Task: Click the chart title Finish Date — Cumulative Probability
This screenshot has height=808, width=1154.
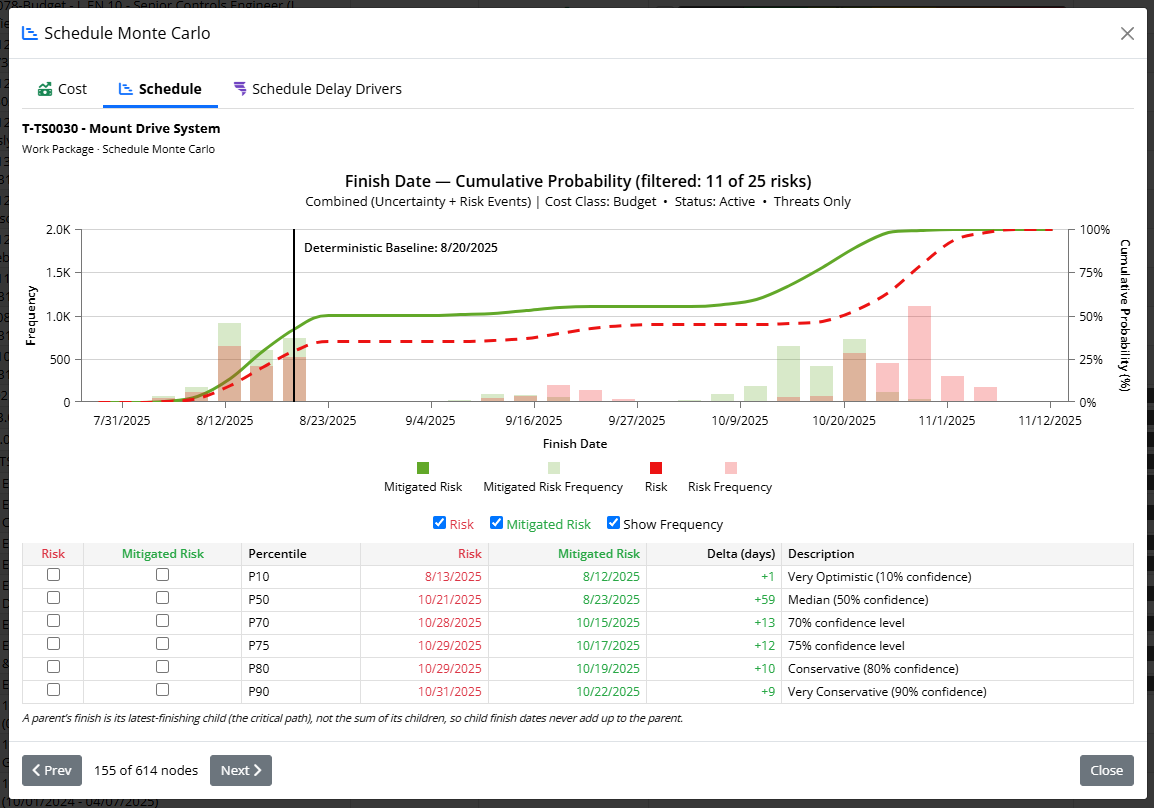Action: (x=578, y=181)
